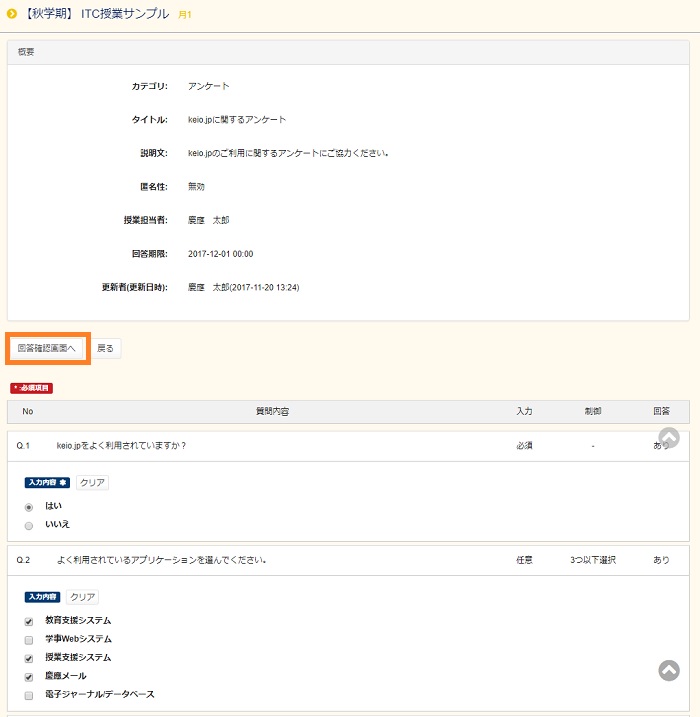Screen dimensions: 700x717
Task: Enable the 電子ジャーナル/データベース checkbox
Action: click(x=29, y=695)
